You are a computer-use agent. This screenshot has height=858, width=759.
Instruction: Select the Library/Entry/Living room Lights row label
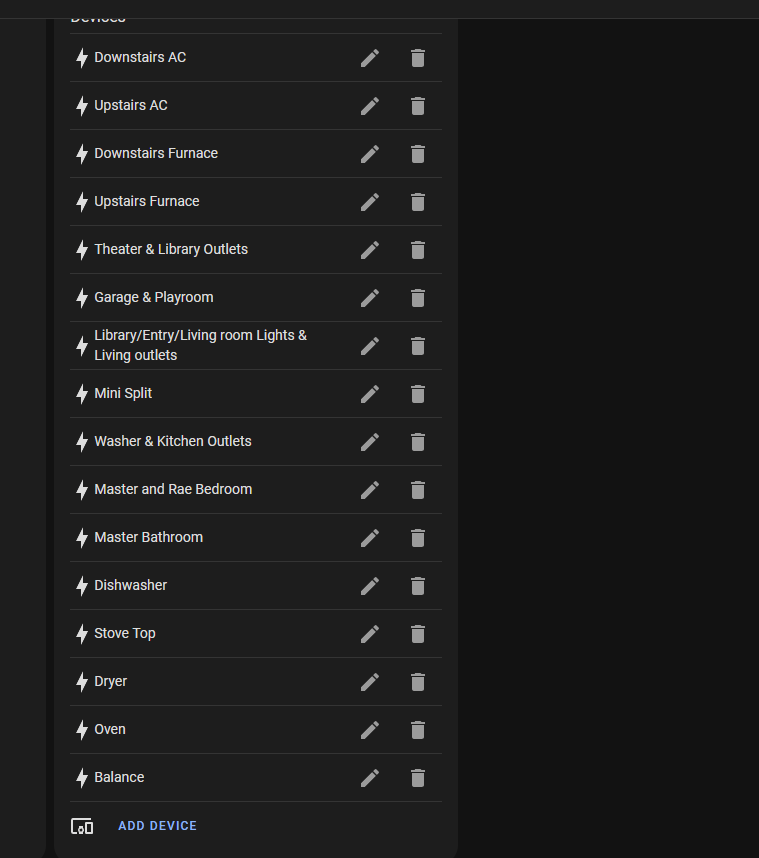pyautogui.click(x=200, y=345)
